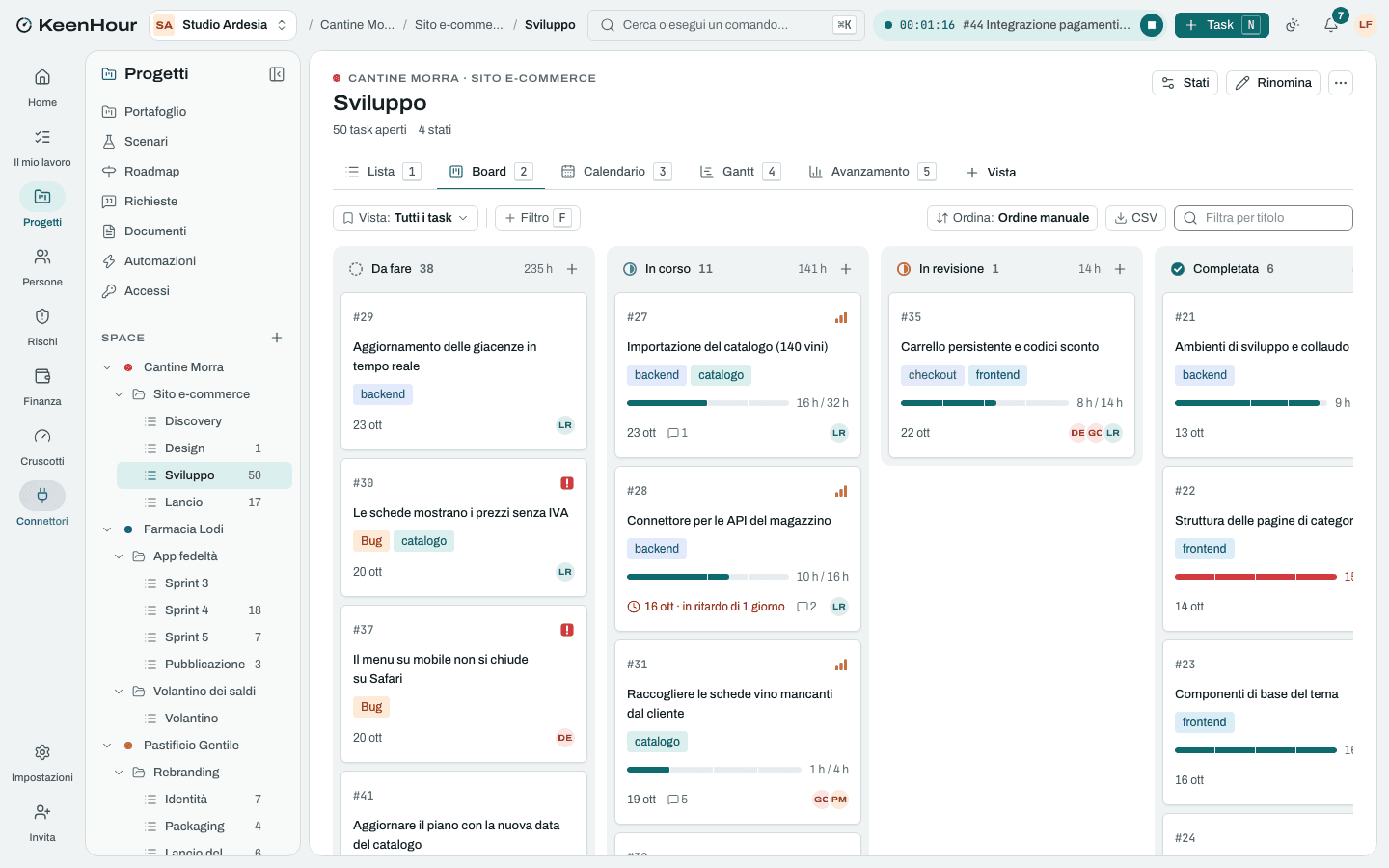This screenshot has width=1389, height=868.
Task: Open the more options menu beside Rinomina
Action: point(1341,83)
